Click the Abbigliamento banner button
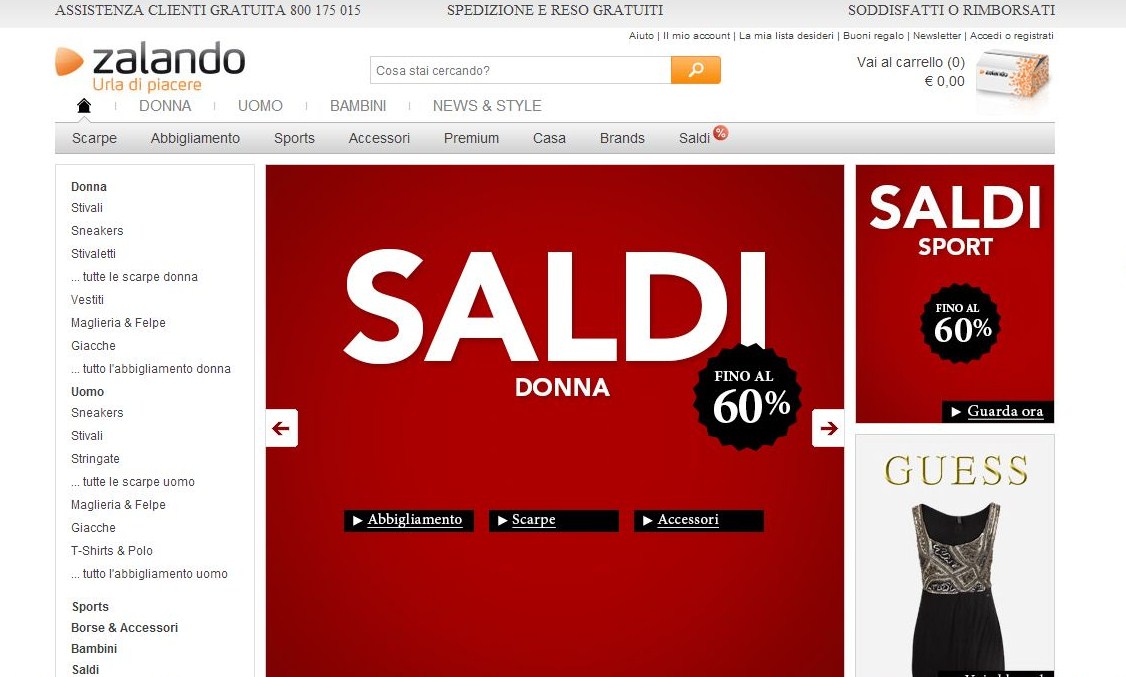The image size is (1126, 677). coord(409,520)
